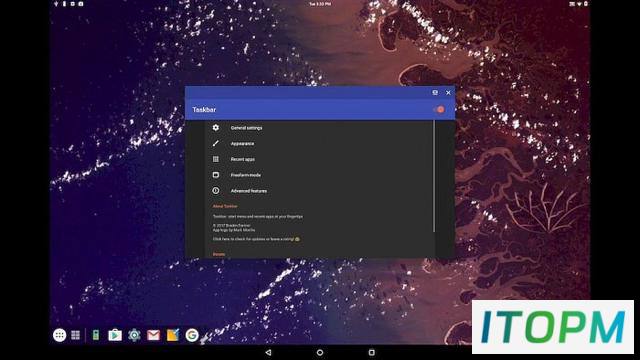Tap the Android Back navigation button
Screen dimensions: 640x360
click(x=268, y=352)
